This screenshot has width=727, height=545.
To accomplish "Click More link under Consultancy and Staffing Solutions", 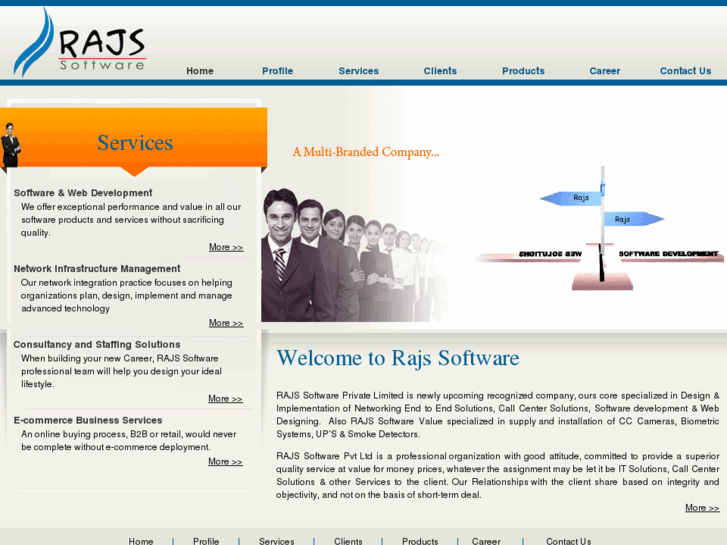I will click(x=225, y=399).
